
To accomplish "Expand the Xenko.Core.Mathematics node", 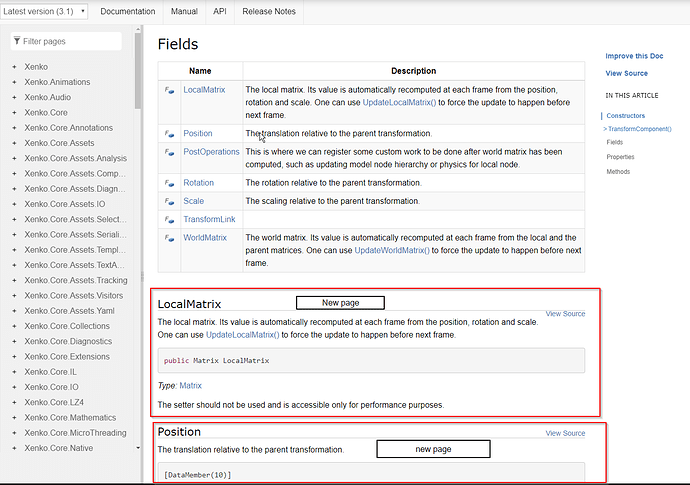I will click(14, 418).
